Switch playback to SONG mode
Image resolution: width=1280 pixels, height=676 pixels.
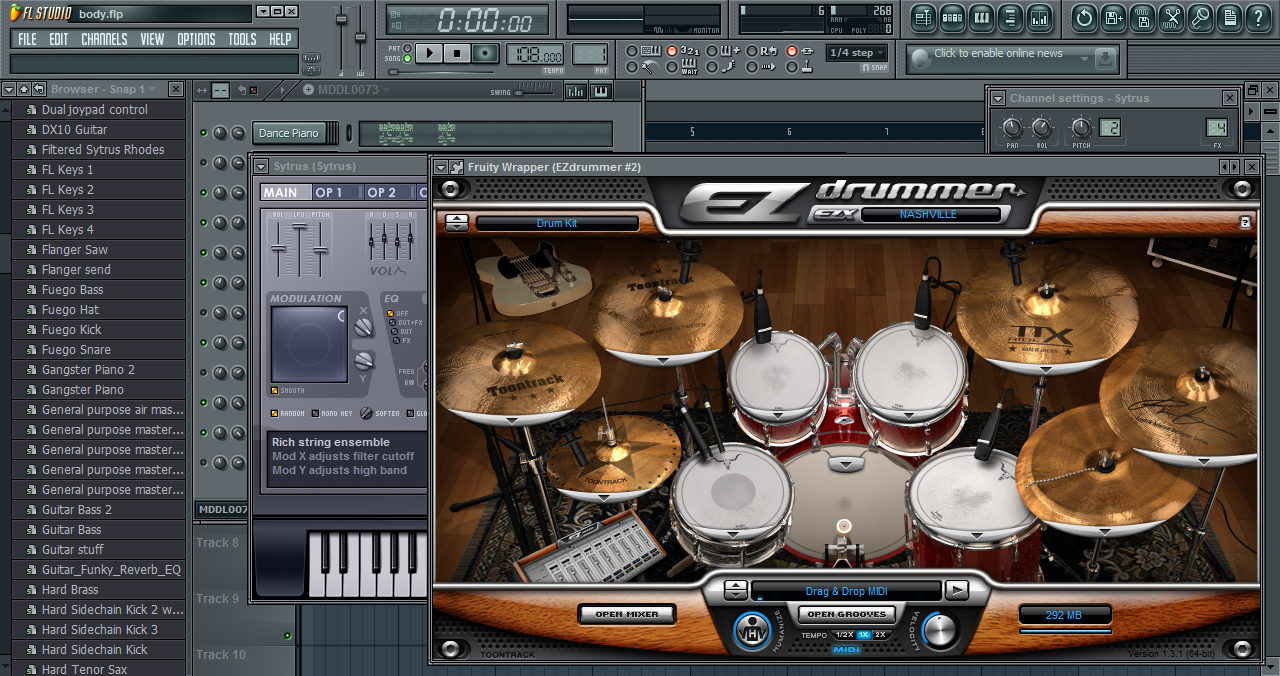(x=406, y=56)
